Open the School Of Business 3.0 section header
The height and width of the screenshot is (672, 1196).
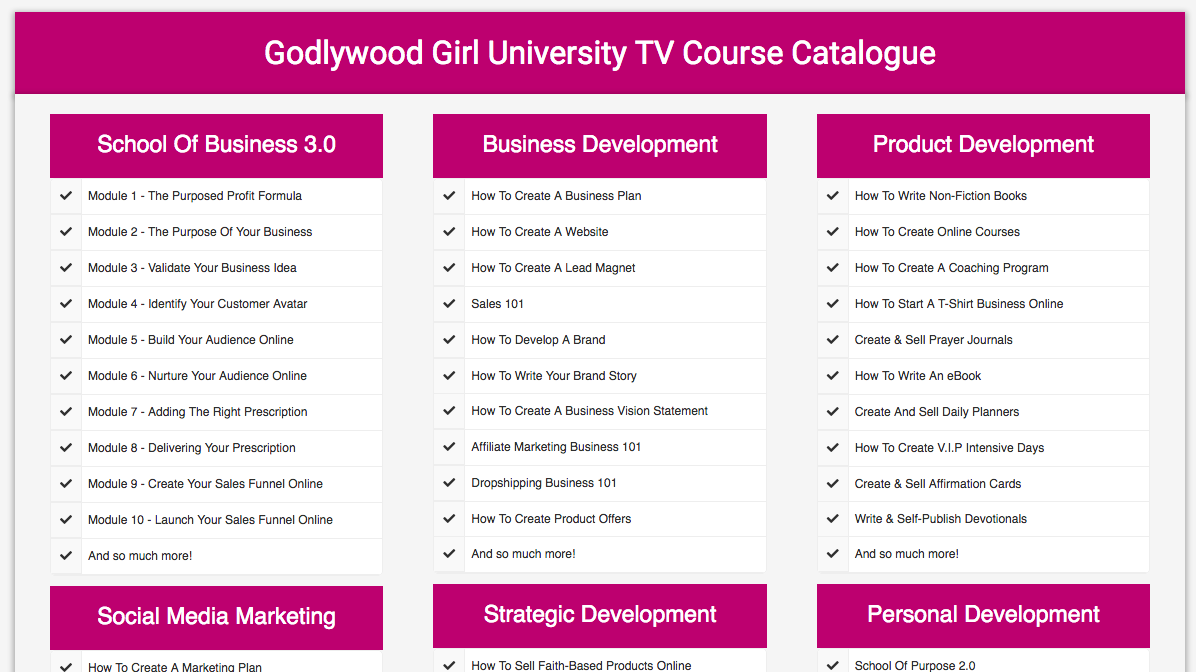pos(216,145)
